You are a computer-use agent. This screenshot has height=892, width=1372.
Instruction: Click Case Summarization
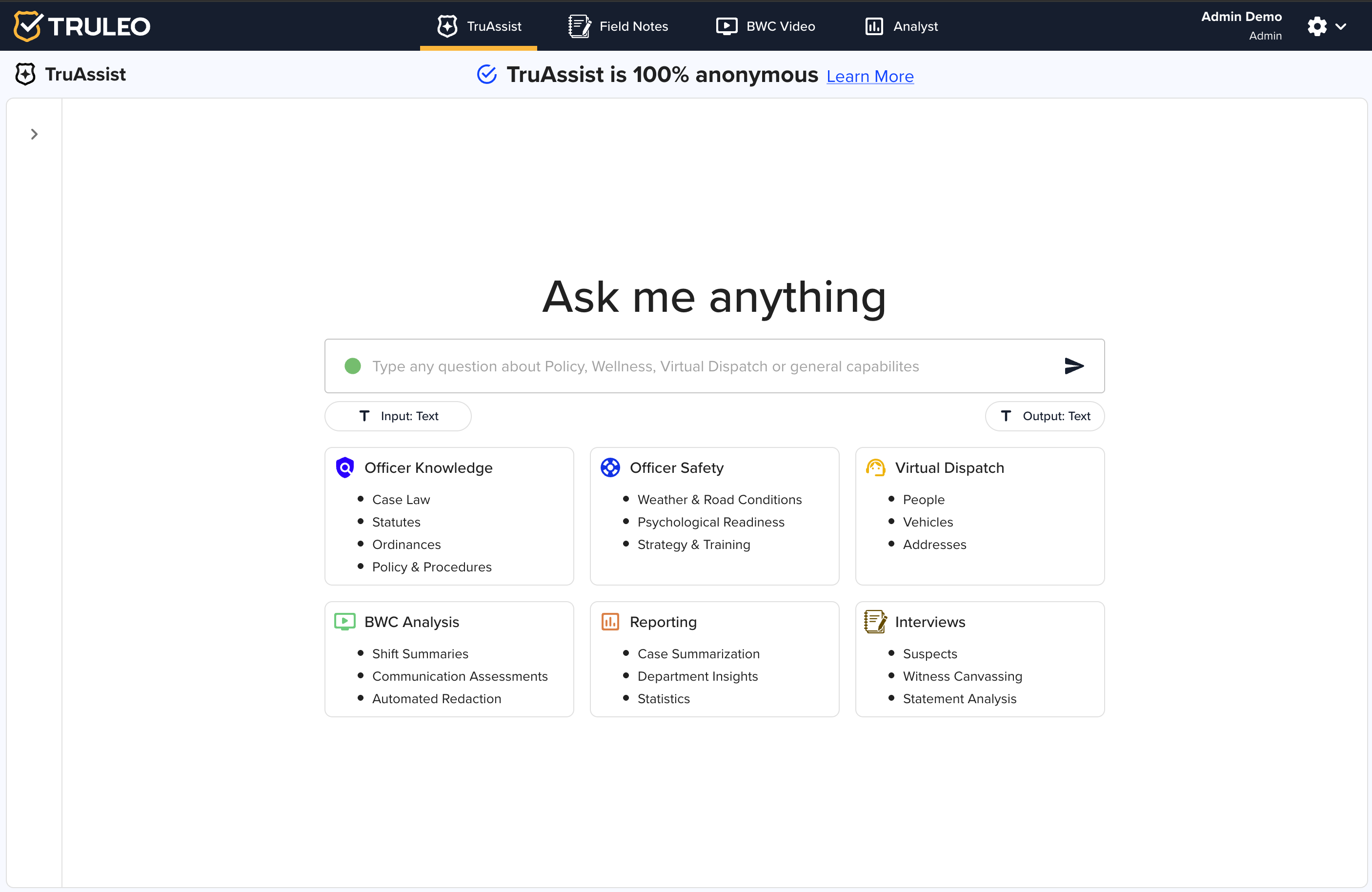click(699, 653)
